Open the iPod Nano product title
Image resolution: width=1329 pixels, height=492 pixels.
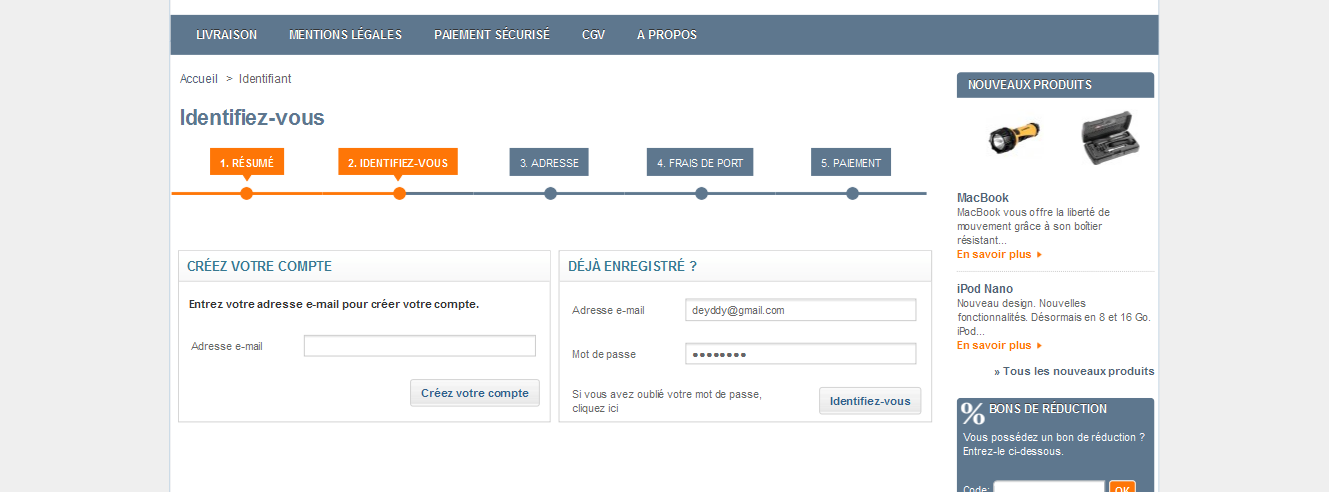pos(985,289)
